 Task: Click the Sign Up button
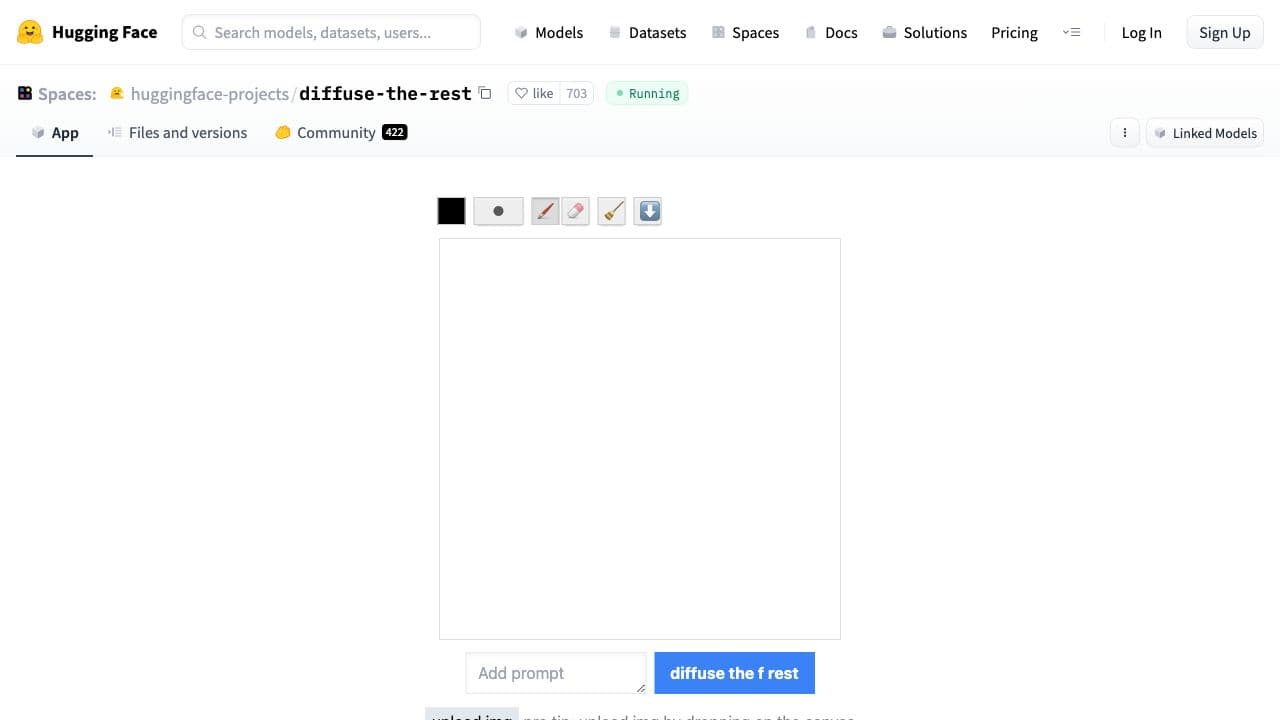coord(1224,32)
